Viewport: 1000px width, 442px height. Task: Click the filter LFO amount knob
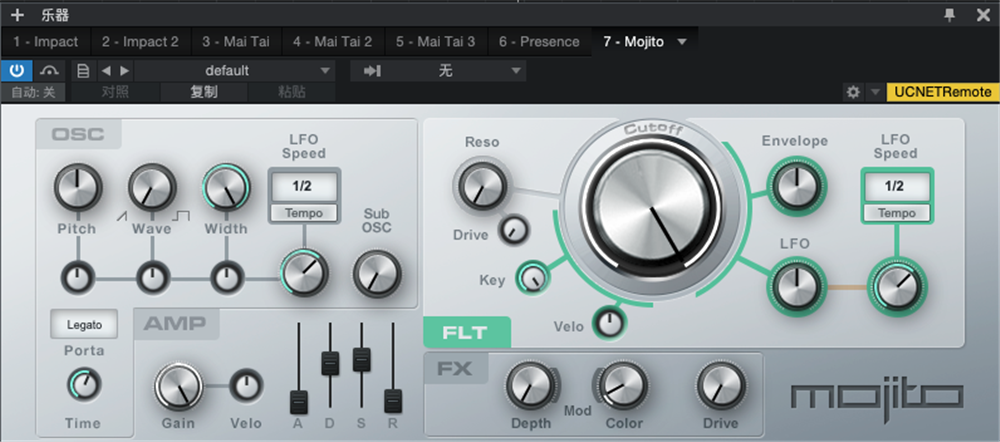795,286
